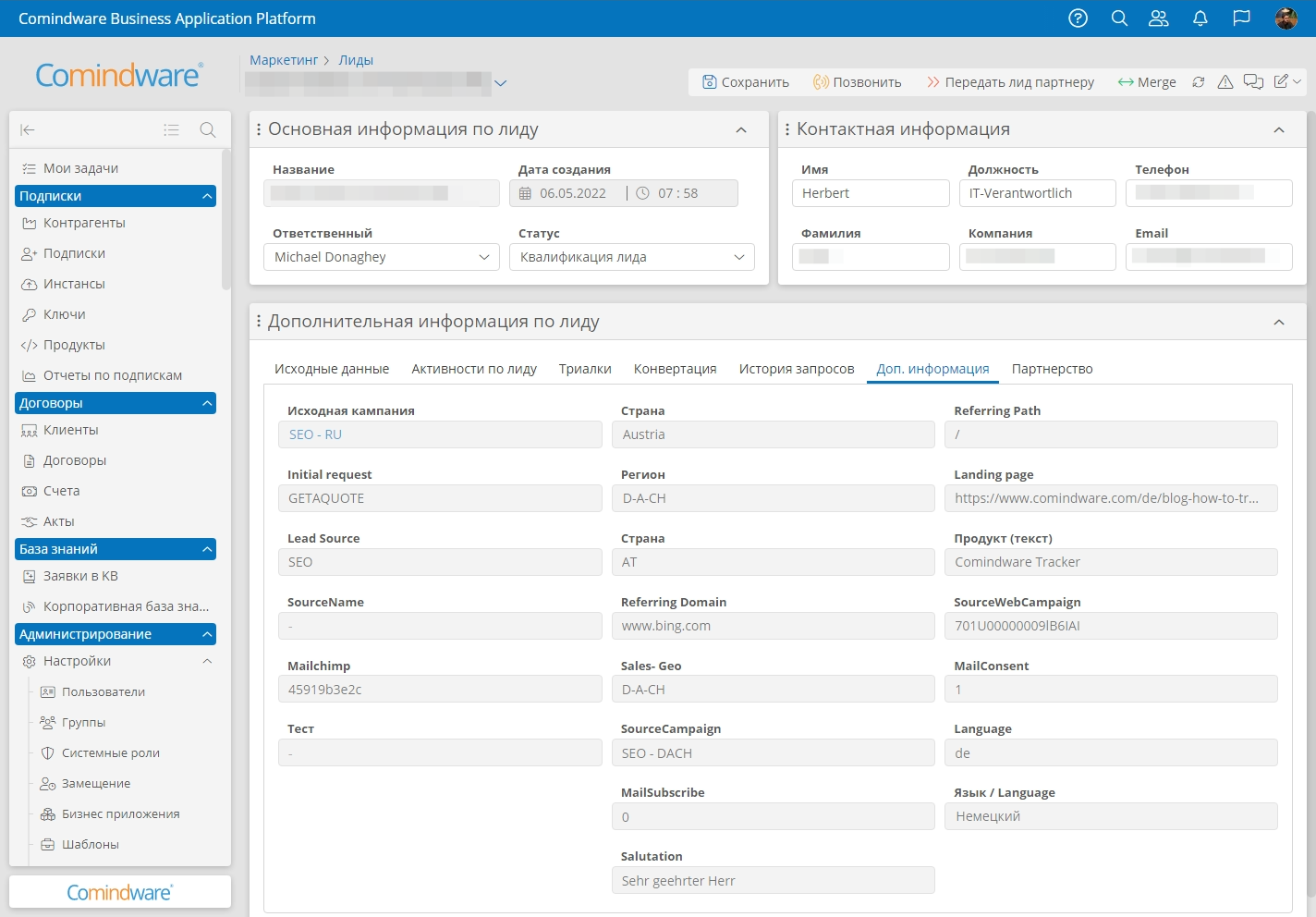The image size is (1316, 917).
Task: Open help via the question mark icon
Action: [1078, 18]
